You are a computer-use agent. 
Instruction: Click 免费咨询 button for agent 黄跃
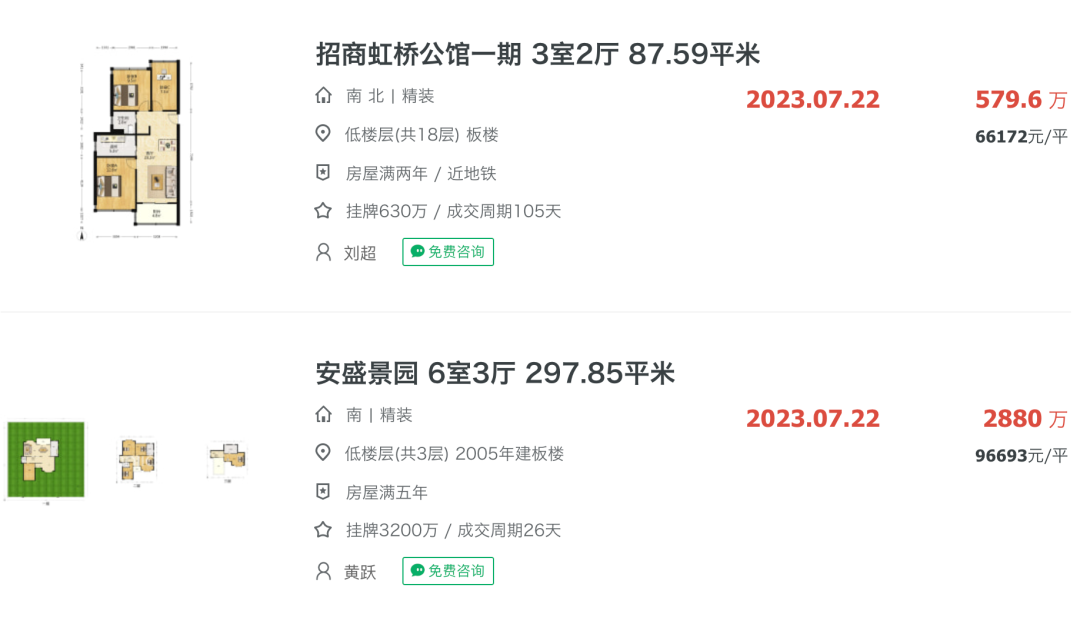(448, 571)
